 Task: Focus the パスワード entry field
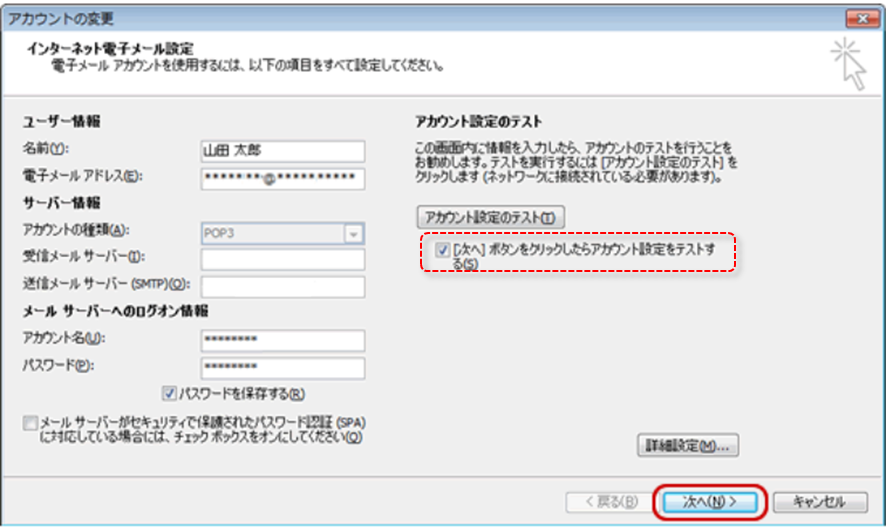point(281,368)
